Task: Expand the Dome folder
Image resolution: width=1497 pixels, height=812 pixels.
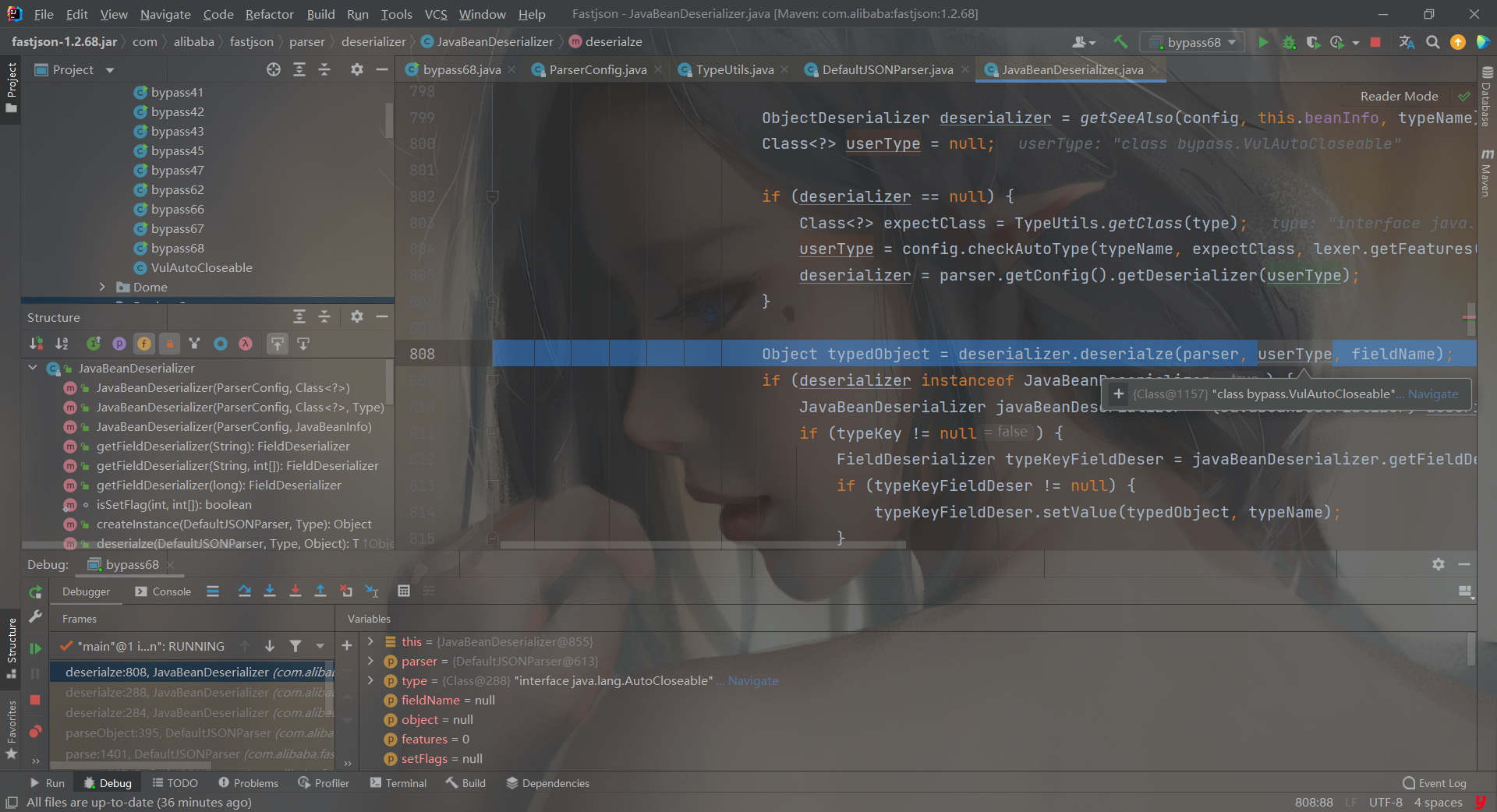Action: coord(102,287)
